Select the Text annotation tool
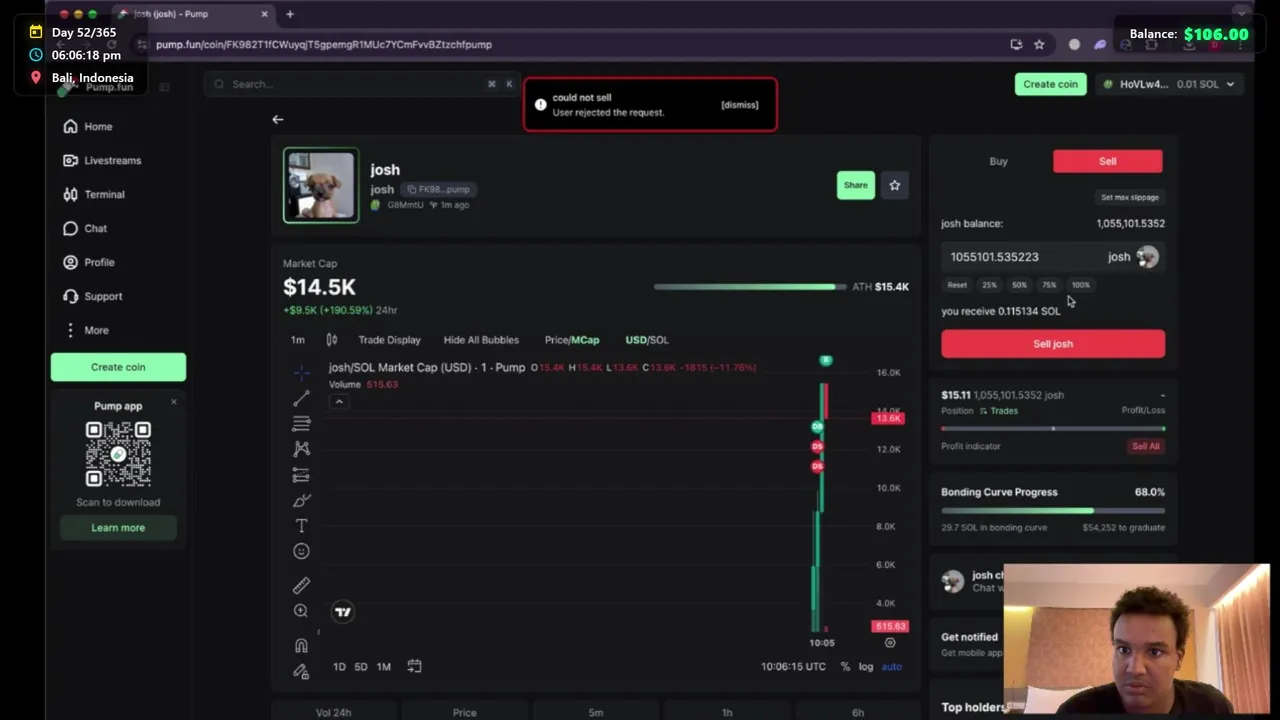 [301, 525]
